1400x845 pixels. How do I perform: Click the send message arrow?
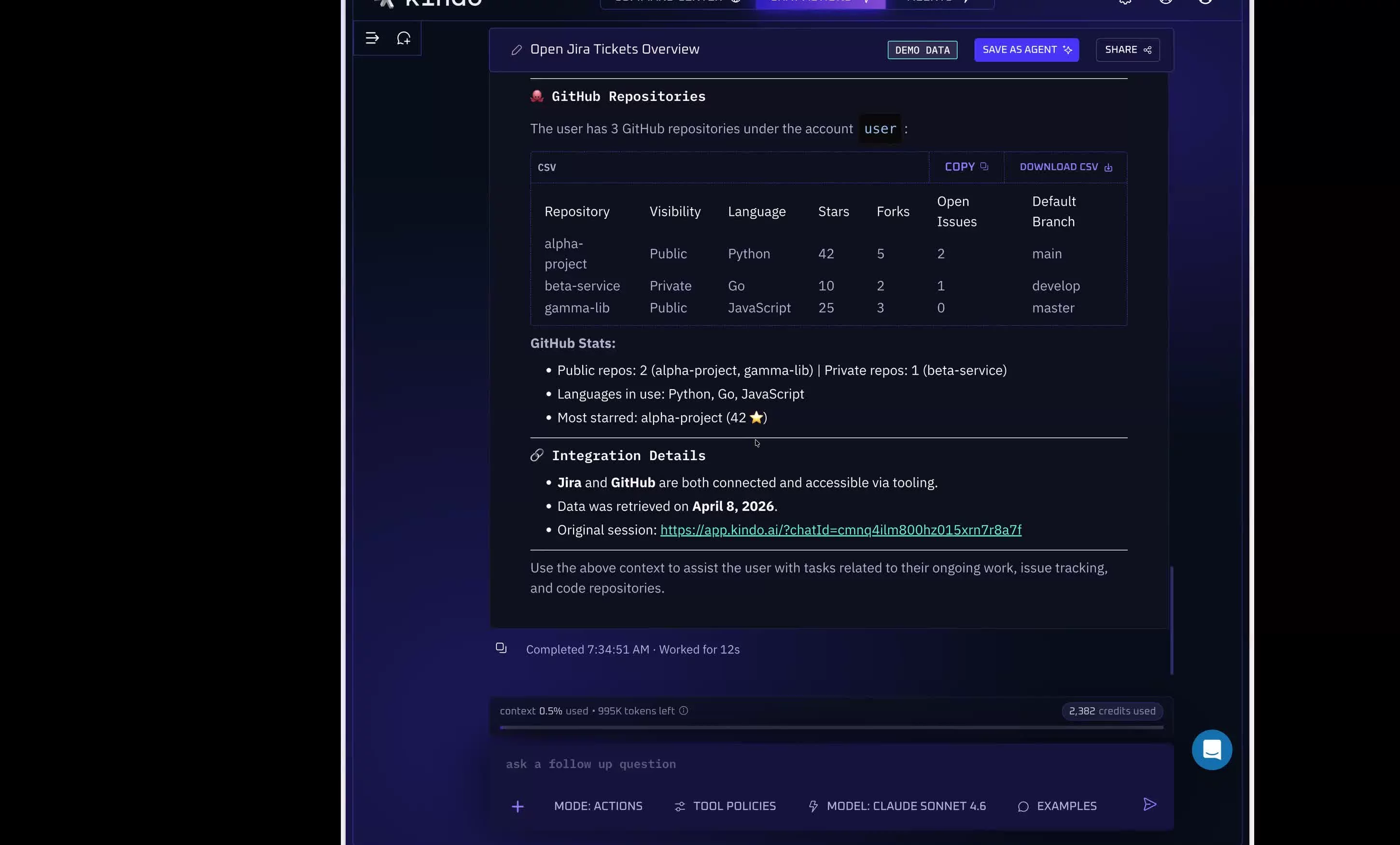point(1149,804)
